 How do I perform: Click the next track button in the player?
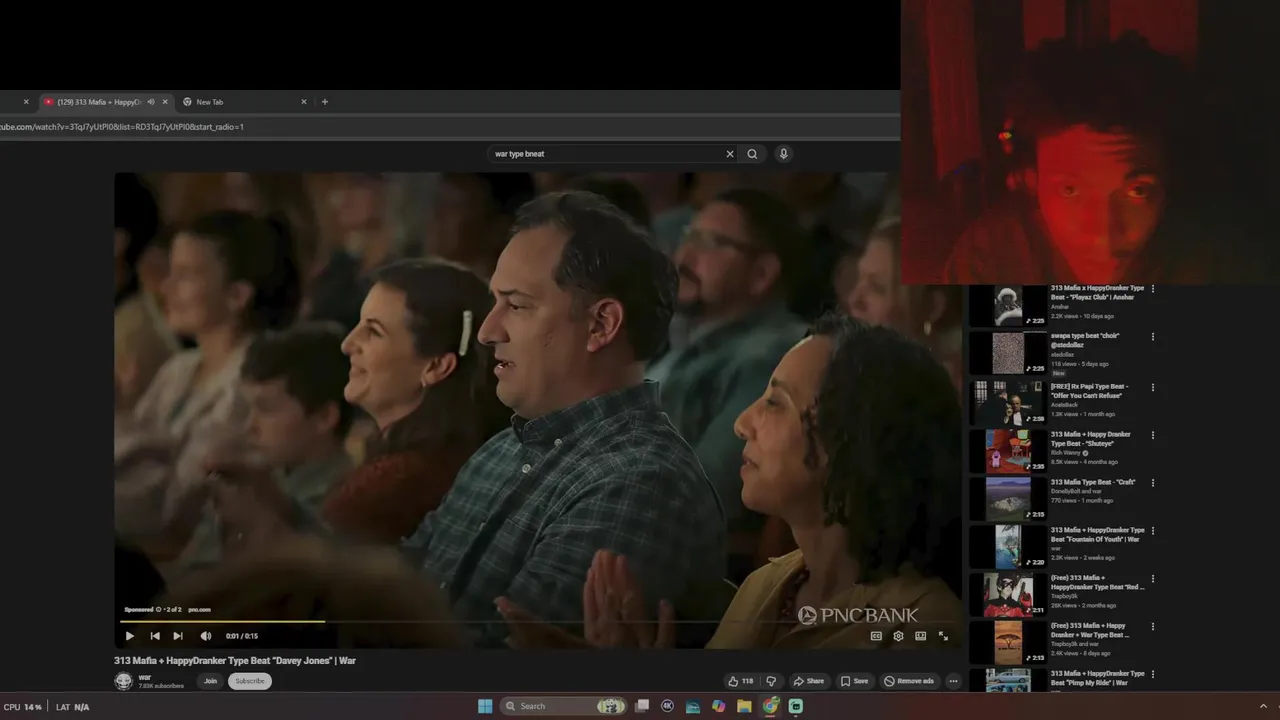pos(178,636)
